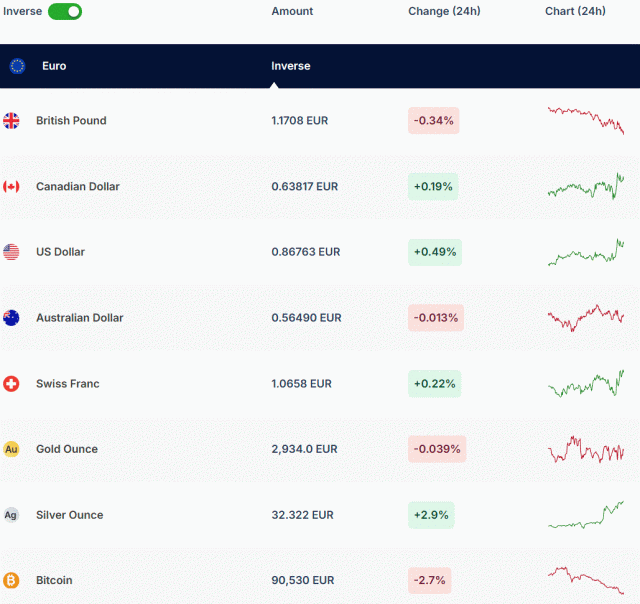This screenshot has height=604, width=640.
Task: Toggle the Inverse switch off
Action: pyautogui.click(x=65, y=11)
